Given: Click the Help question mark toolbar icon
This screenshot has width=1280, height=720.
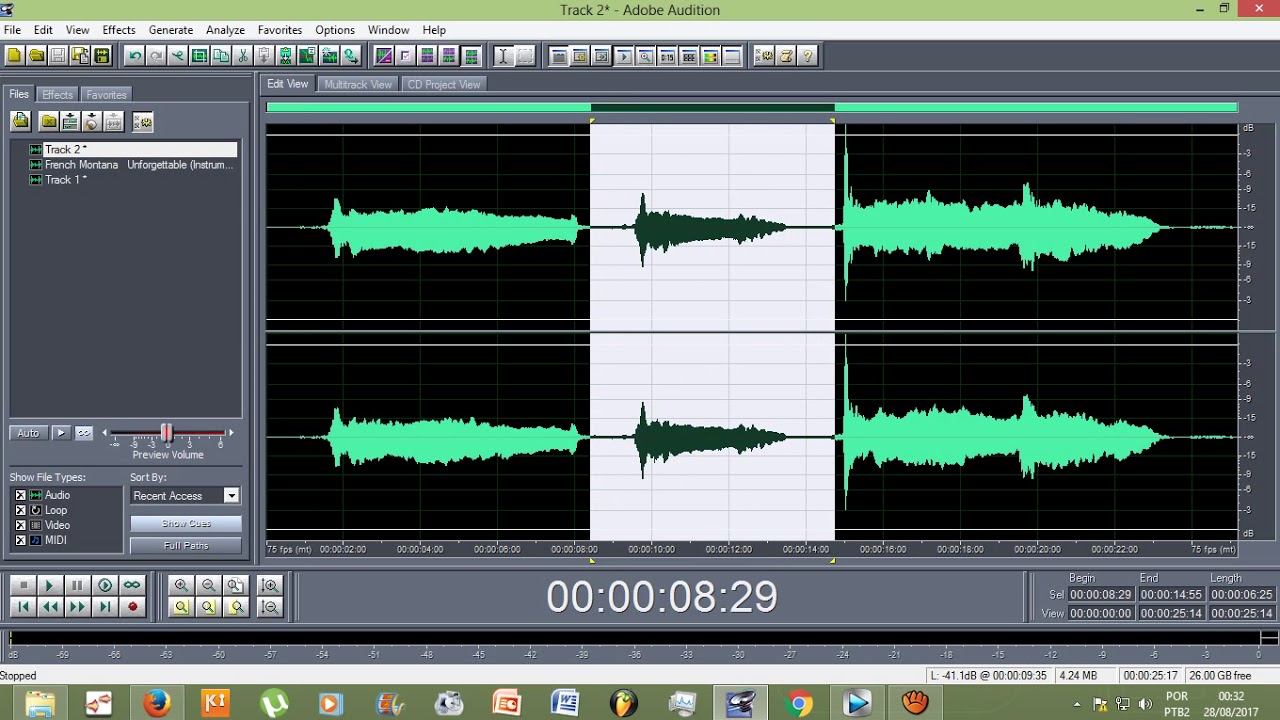Looking at the screenshot, I should (808, 56).
